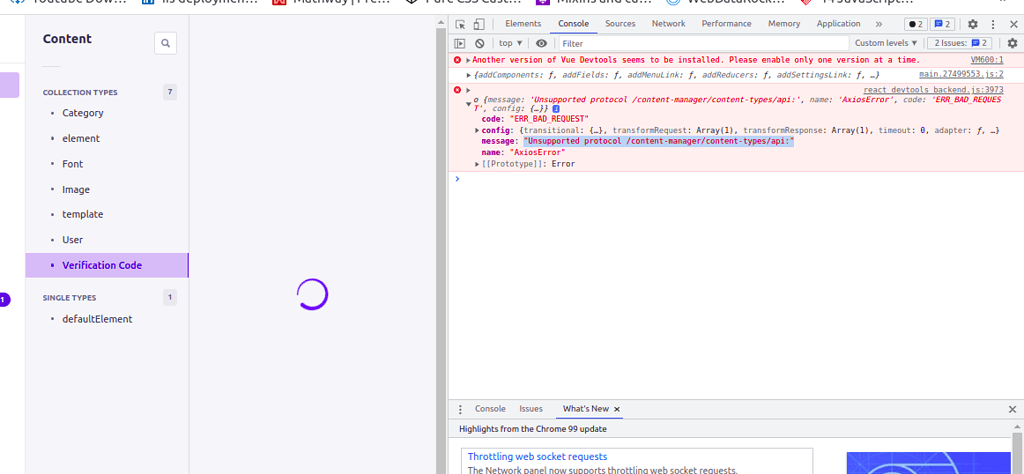Open DevTools three-dot customize menu
The height and width of the screenshot is (474, 1024).
point(991,24)
